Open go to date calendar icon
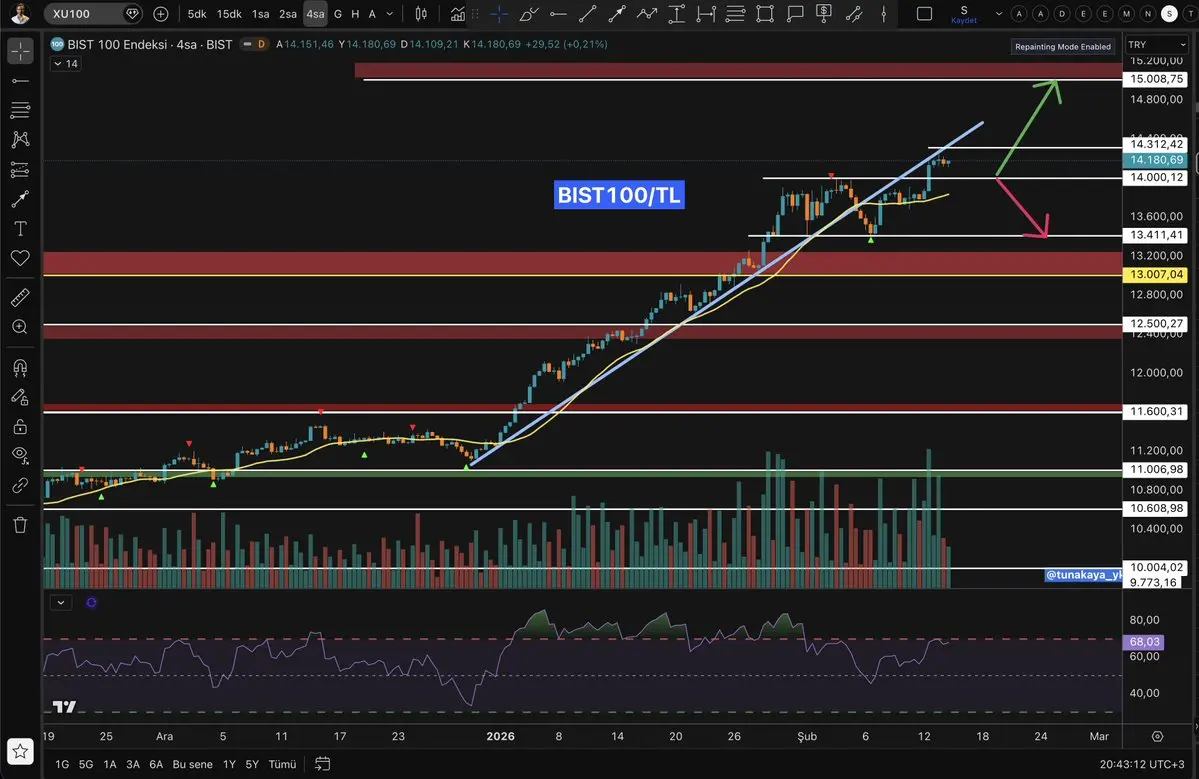The height and width of the screenshot is (779, 1199). click(323, 764)
